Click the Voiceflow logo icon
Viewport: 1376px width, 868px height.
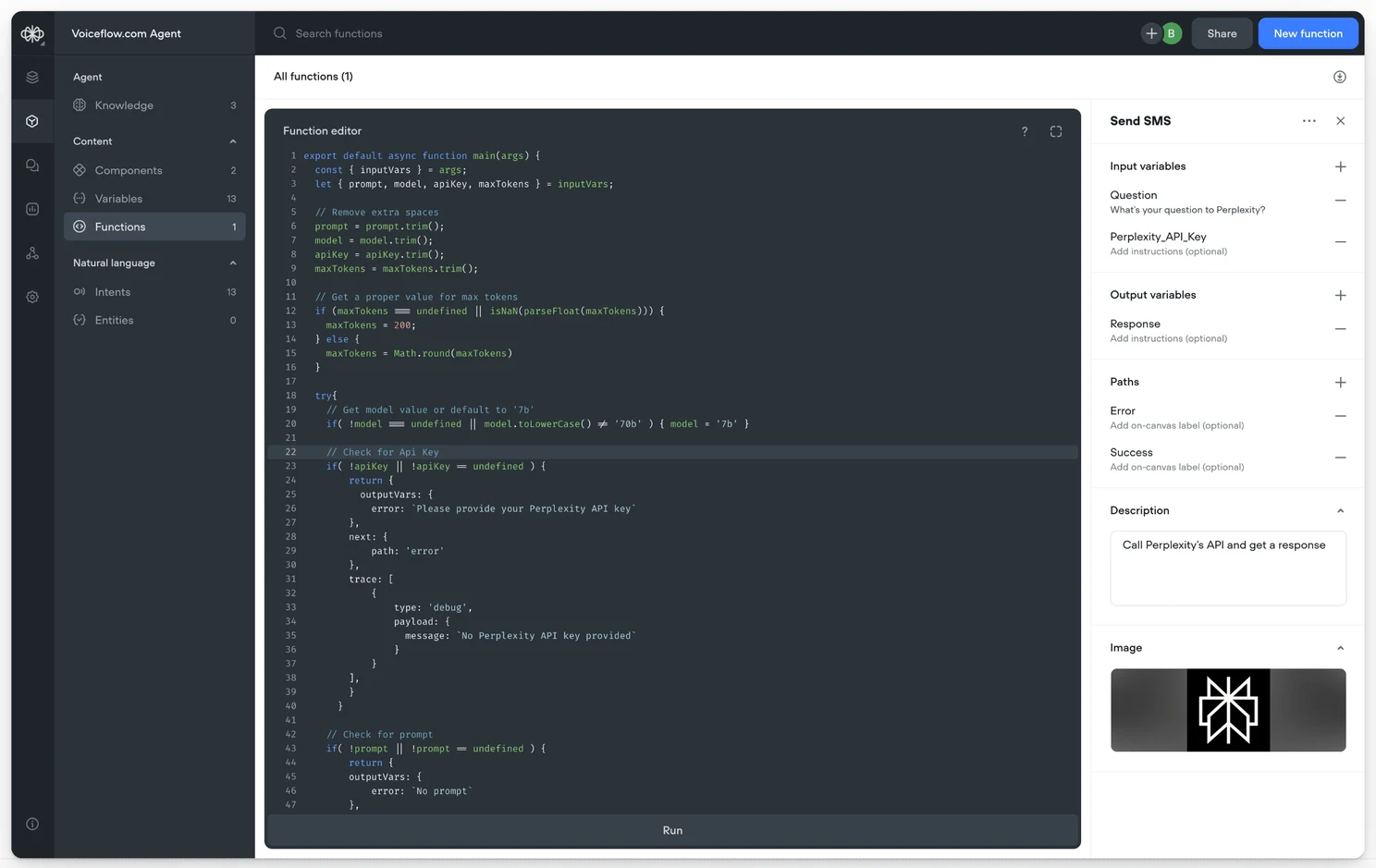pos(32,33)
